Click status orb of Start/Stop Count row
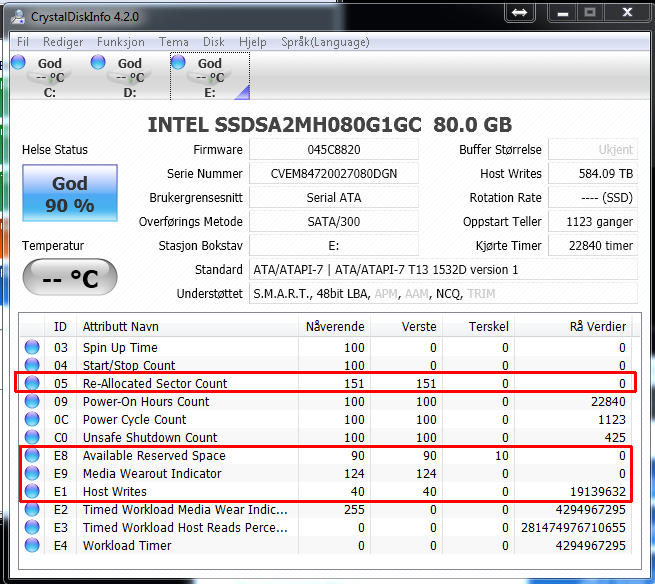Image resolution: width=655 pixels, height=584 pixels. tap(32, 365)
